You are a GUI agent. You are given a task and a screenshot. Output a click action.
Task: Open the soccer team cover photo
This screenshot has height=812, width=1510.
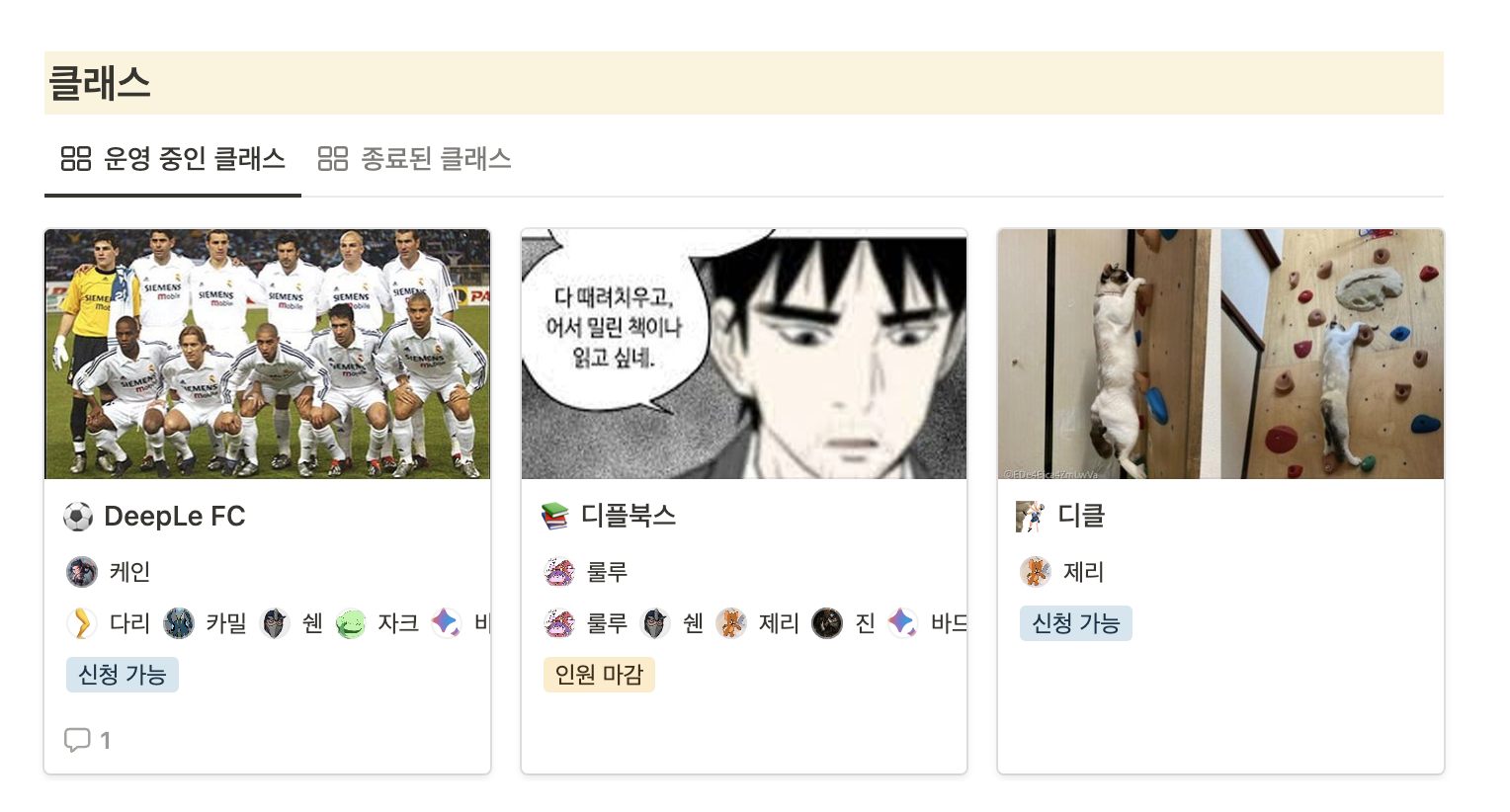tap(268, 355)
